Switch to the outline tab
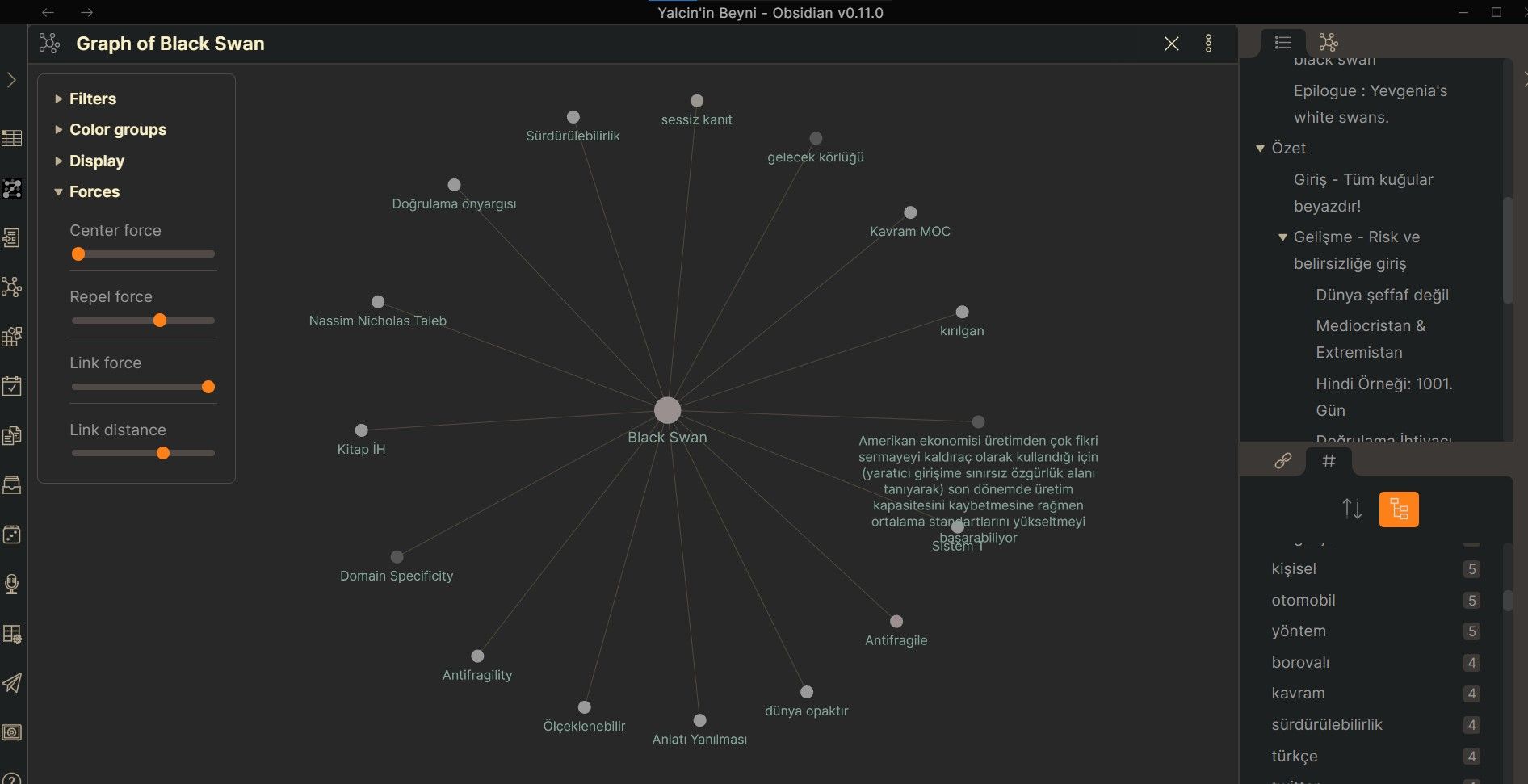Viewport: 1528px width, 784px height. tap(1282, 42)
